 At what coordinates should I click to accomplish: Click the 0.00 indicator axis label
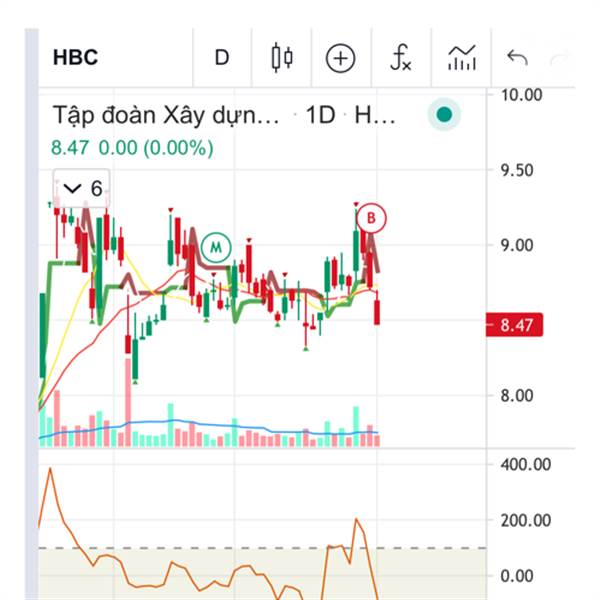pos(517,576)
